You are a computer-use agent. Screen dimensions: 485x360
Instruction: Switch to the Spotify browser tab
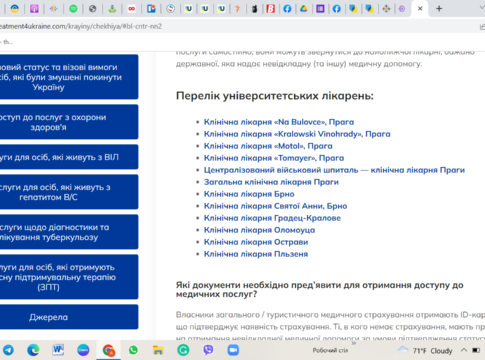pos(73,9)
